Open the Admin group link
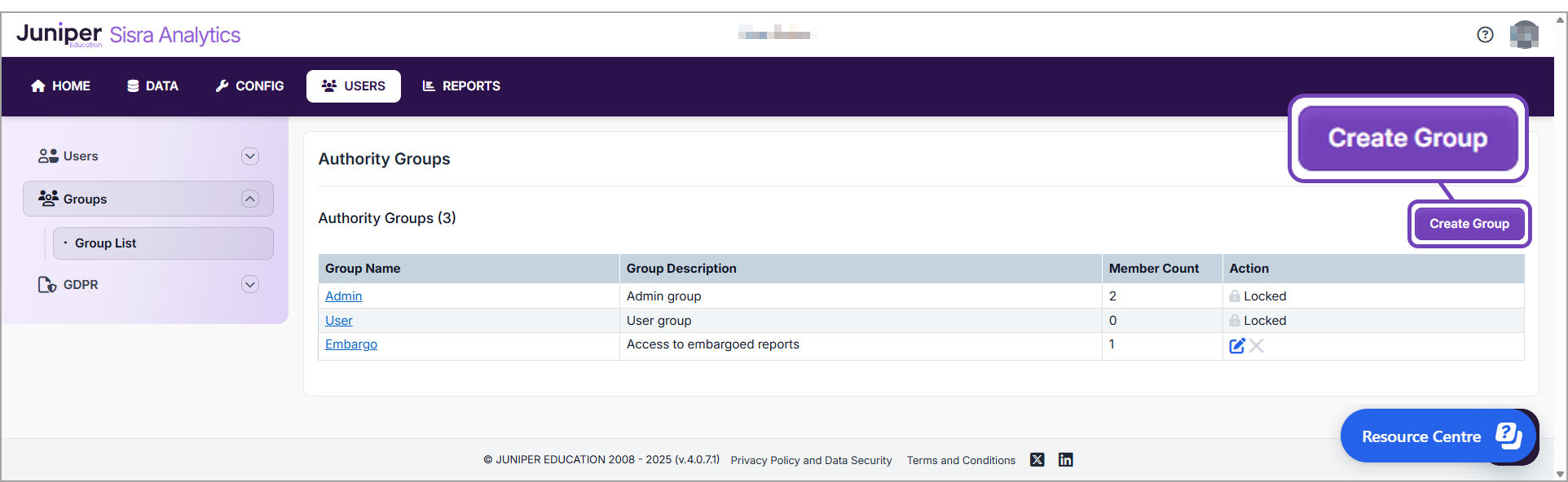1568x482 pixels. click(343, 296)
